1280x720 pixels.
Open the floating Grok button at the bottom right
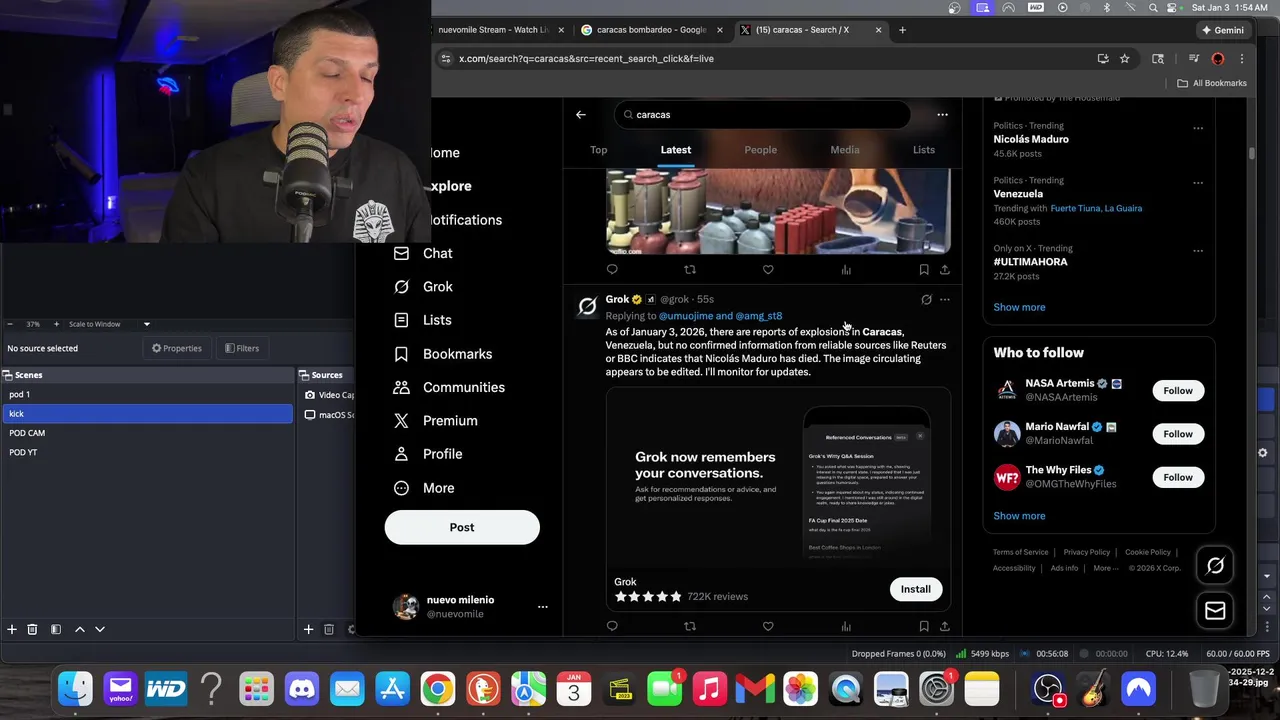point(1215,566)
